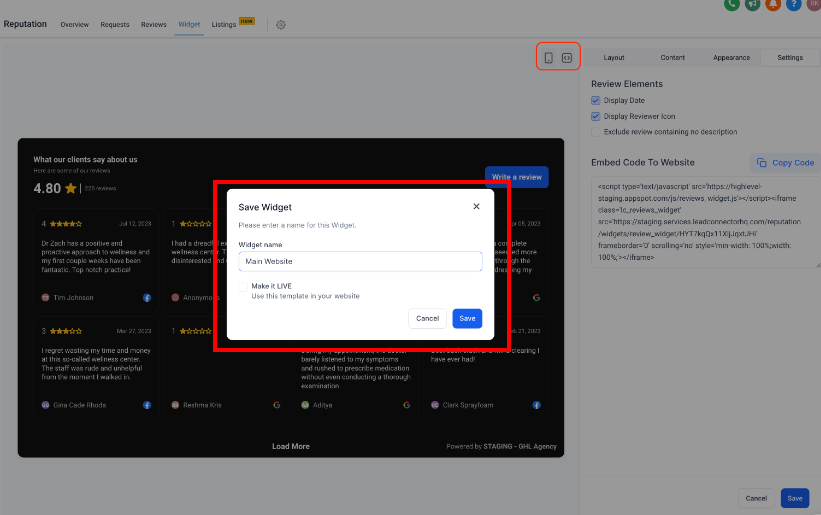Click the bottom panel Save button
The image size is (821, 515).
click(795, 498)
